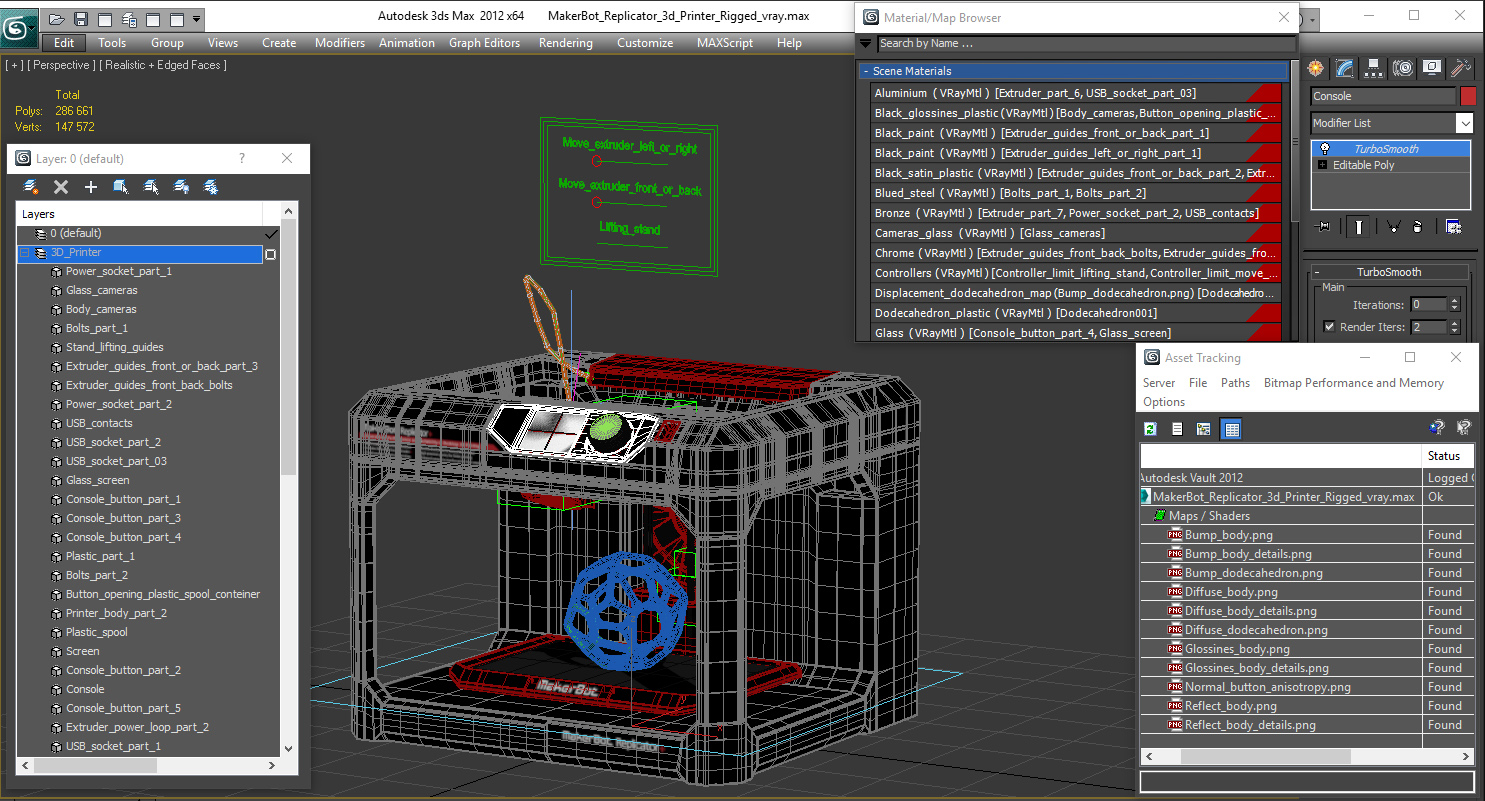
Task: Open the 3ds Max application button menu
Action: 19,26
